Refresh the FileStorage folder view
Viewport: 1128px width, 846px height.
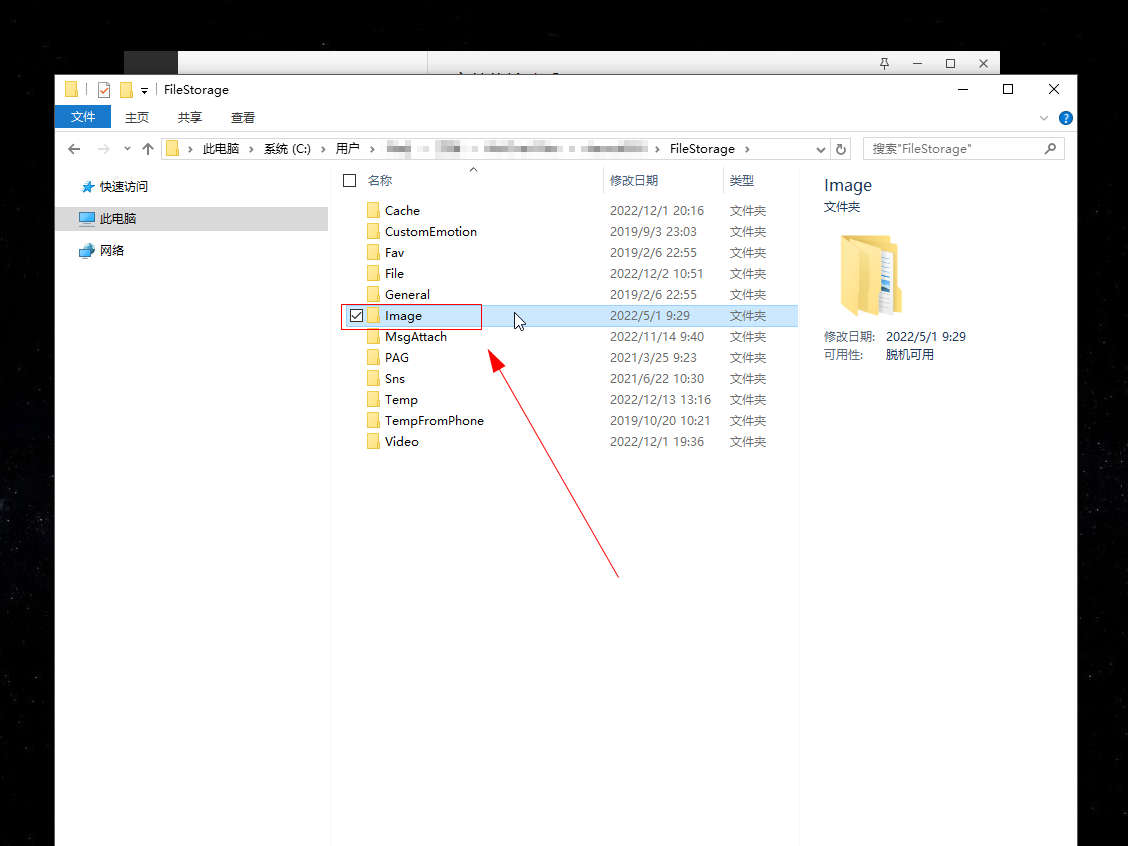point(841,149)
